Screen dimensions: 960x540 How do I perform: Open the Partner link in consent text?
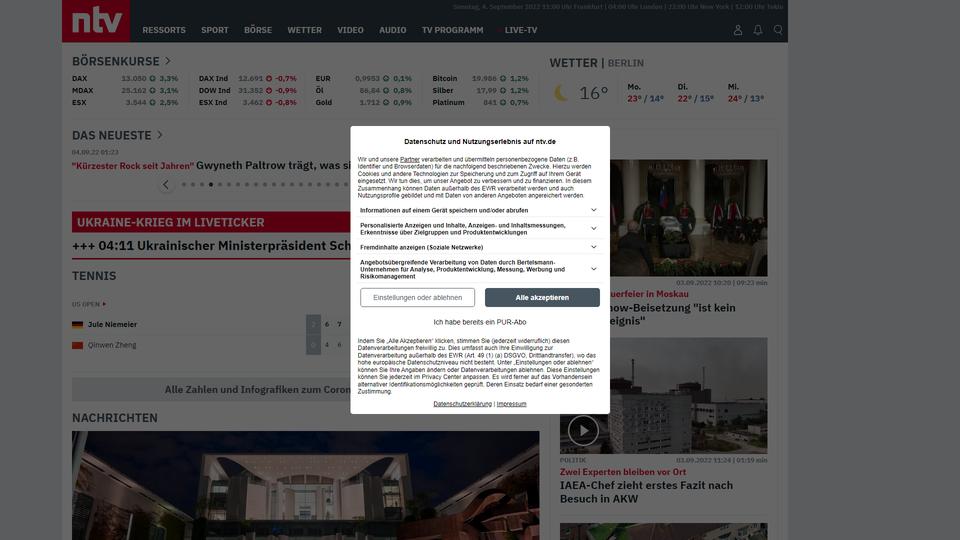(410, 159)
